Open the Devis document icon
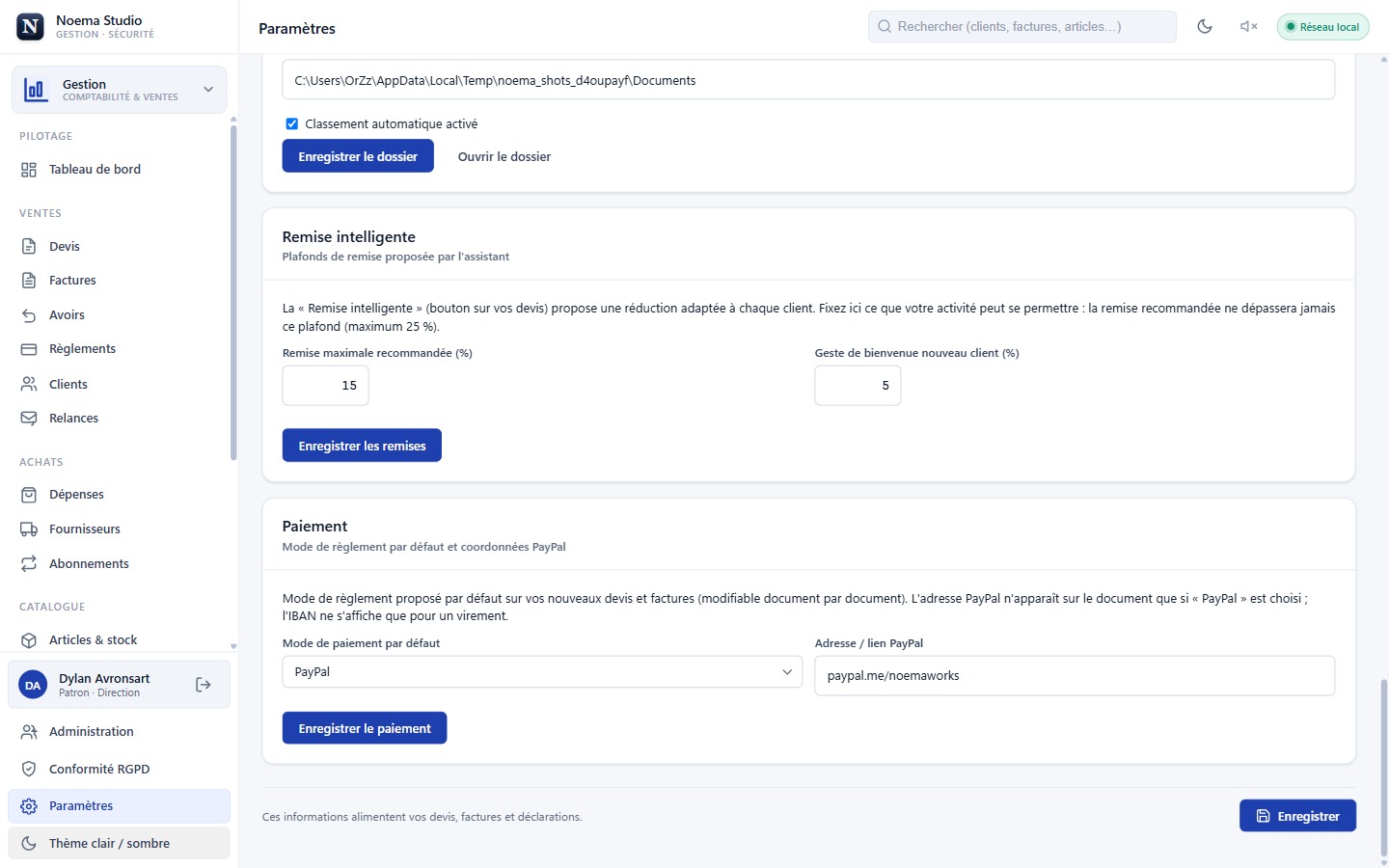The image size is (1389, 868). click(29, 247)
